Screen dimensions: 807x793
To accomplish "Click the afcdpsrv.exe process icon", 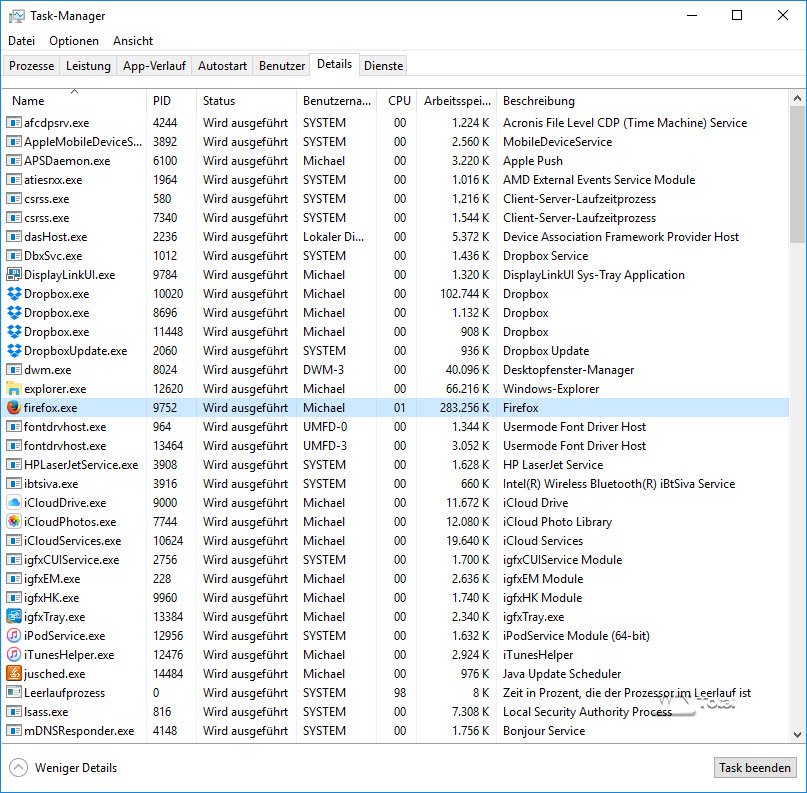I will (14, 123).
